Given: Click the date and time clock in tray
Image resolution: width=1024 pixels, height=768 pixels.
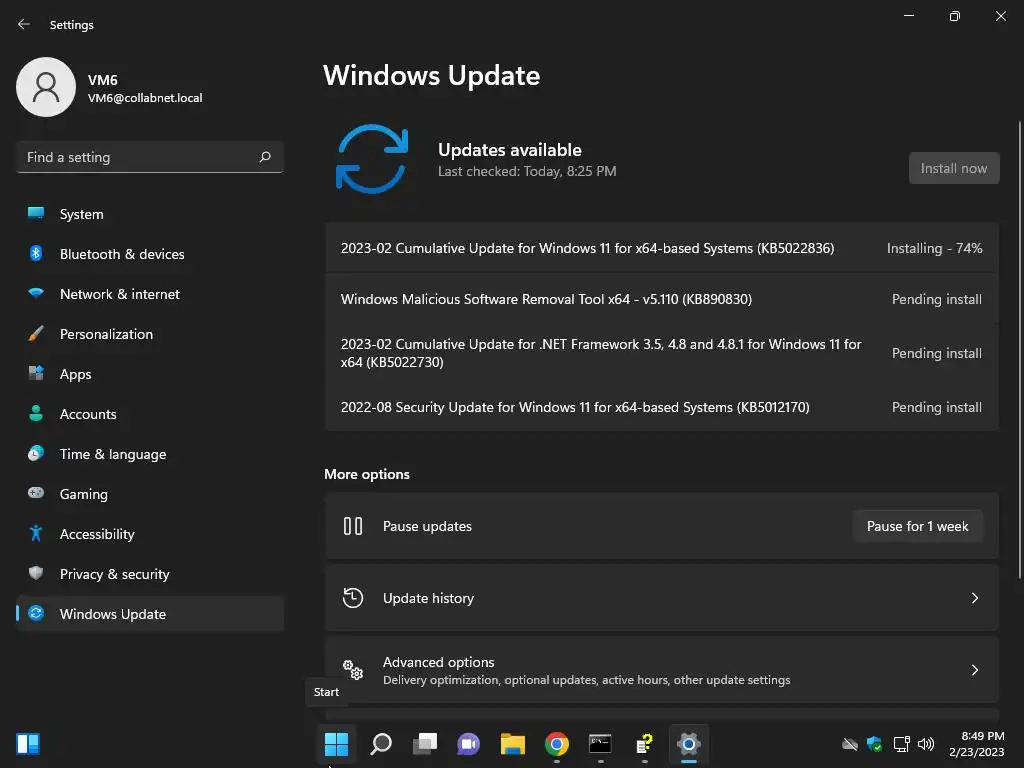Looking at the screenshot, I should tap(976, 744).
